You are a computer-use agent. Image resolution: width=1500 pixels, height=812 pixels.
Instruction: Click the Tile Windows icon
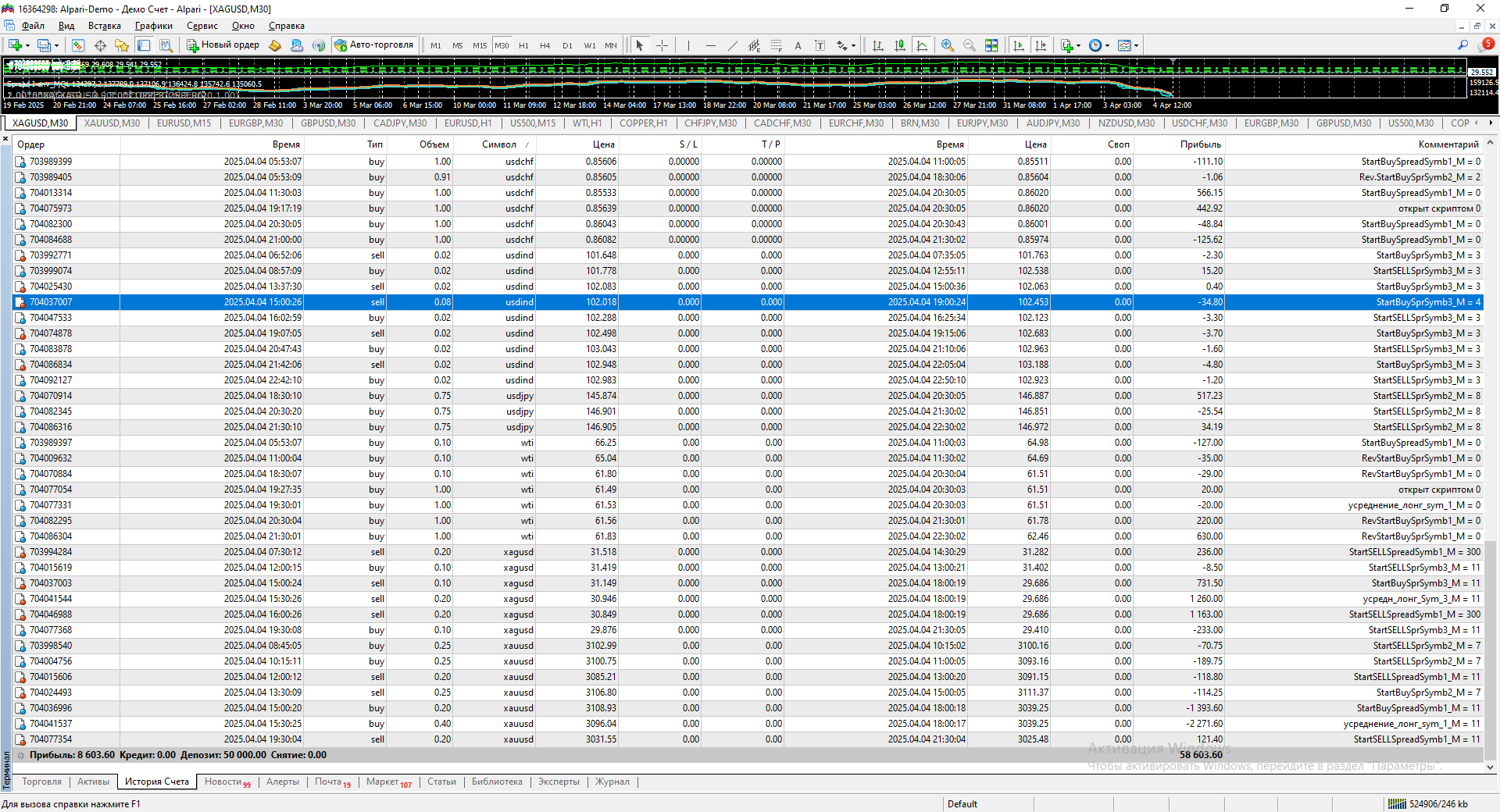(x=991, y=45)
